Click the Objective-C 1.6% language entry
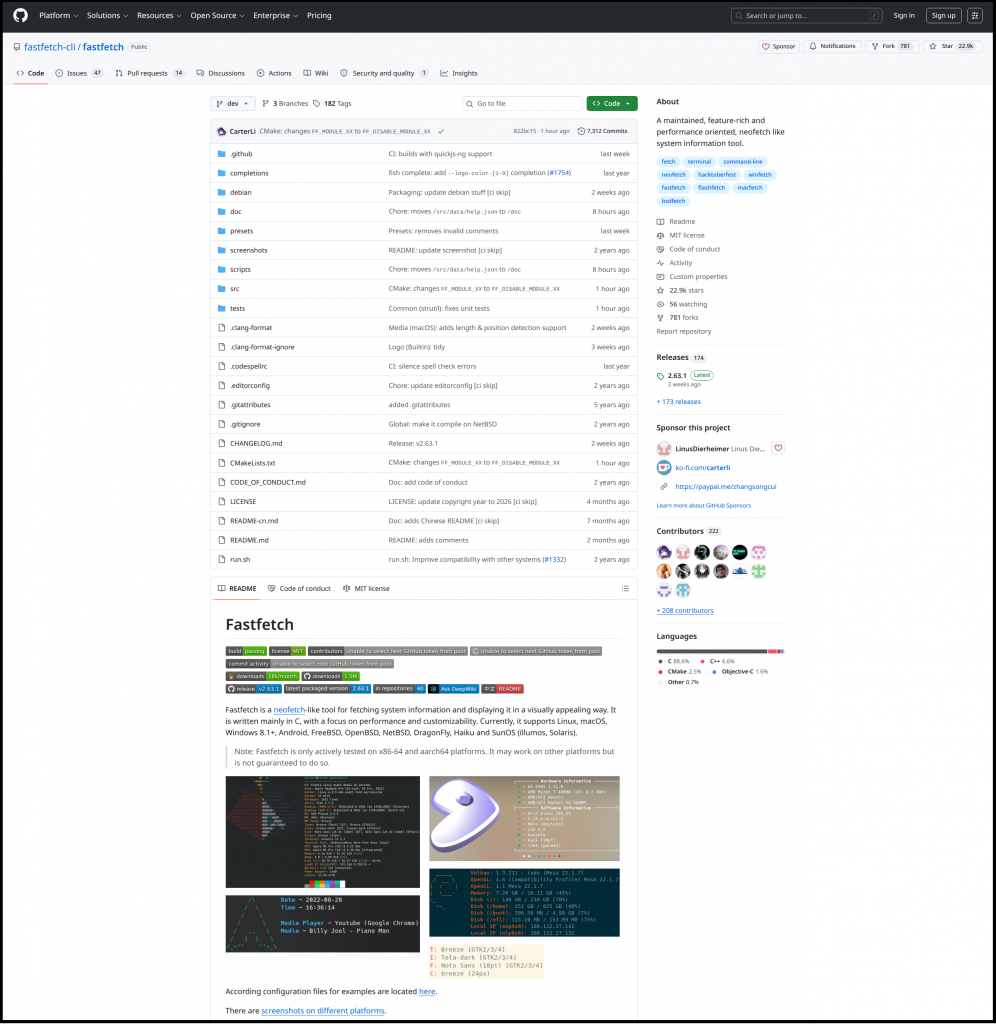The width and height of the screenshot is (996, 1024). (x=740, y=671)
